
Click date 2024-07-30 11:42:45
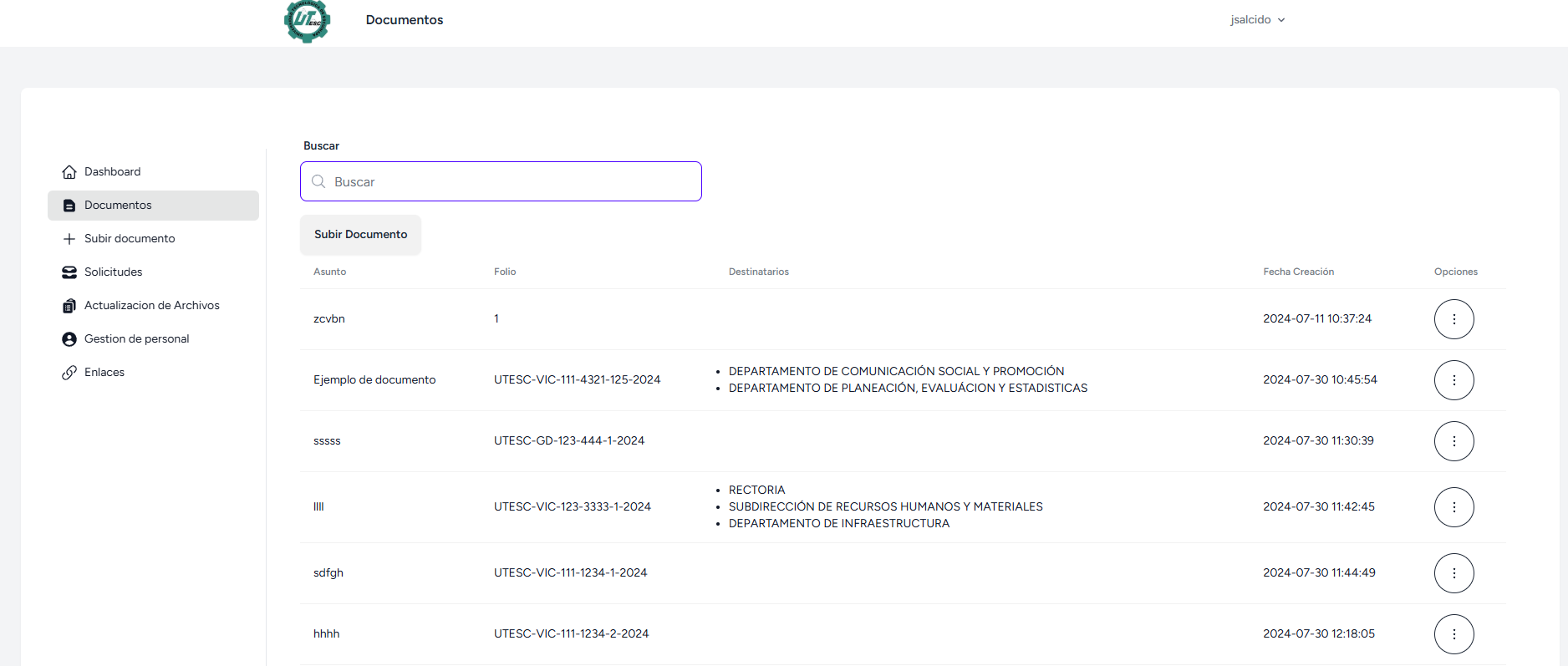tap(1319, 507)
